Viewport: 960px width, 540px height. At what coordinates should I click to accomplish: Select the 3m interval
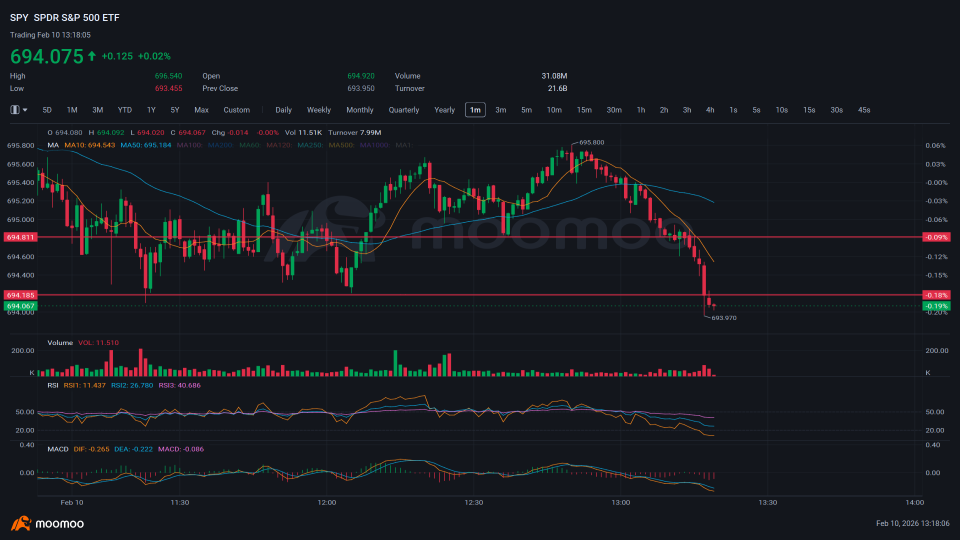point(501,110)
